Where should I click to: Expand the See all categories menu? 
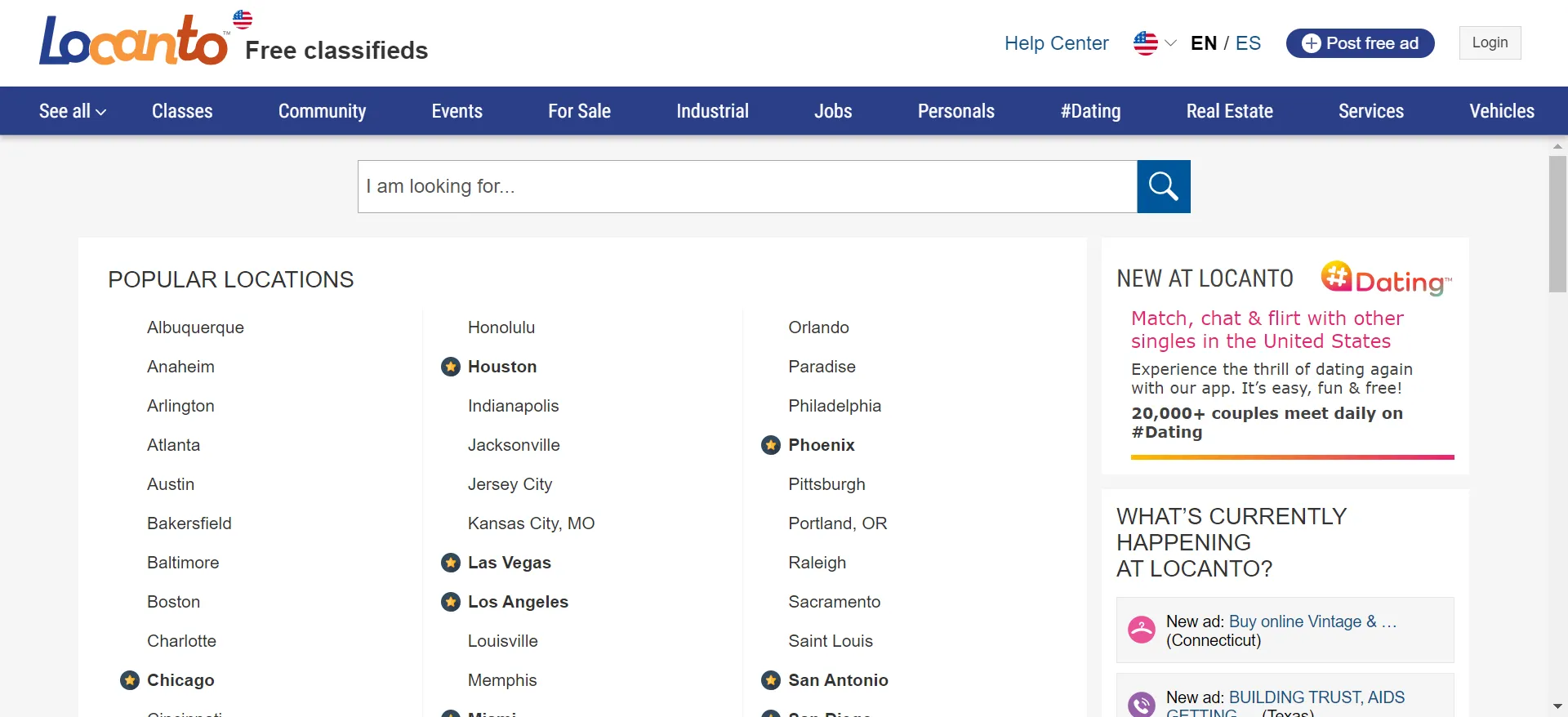(x=73, y=111)
